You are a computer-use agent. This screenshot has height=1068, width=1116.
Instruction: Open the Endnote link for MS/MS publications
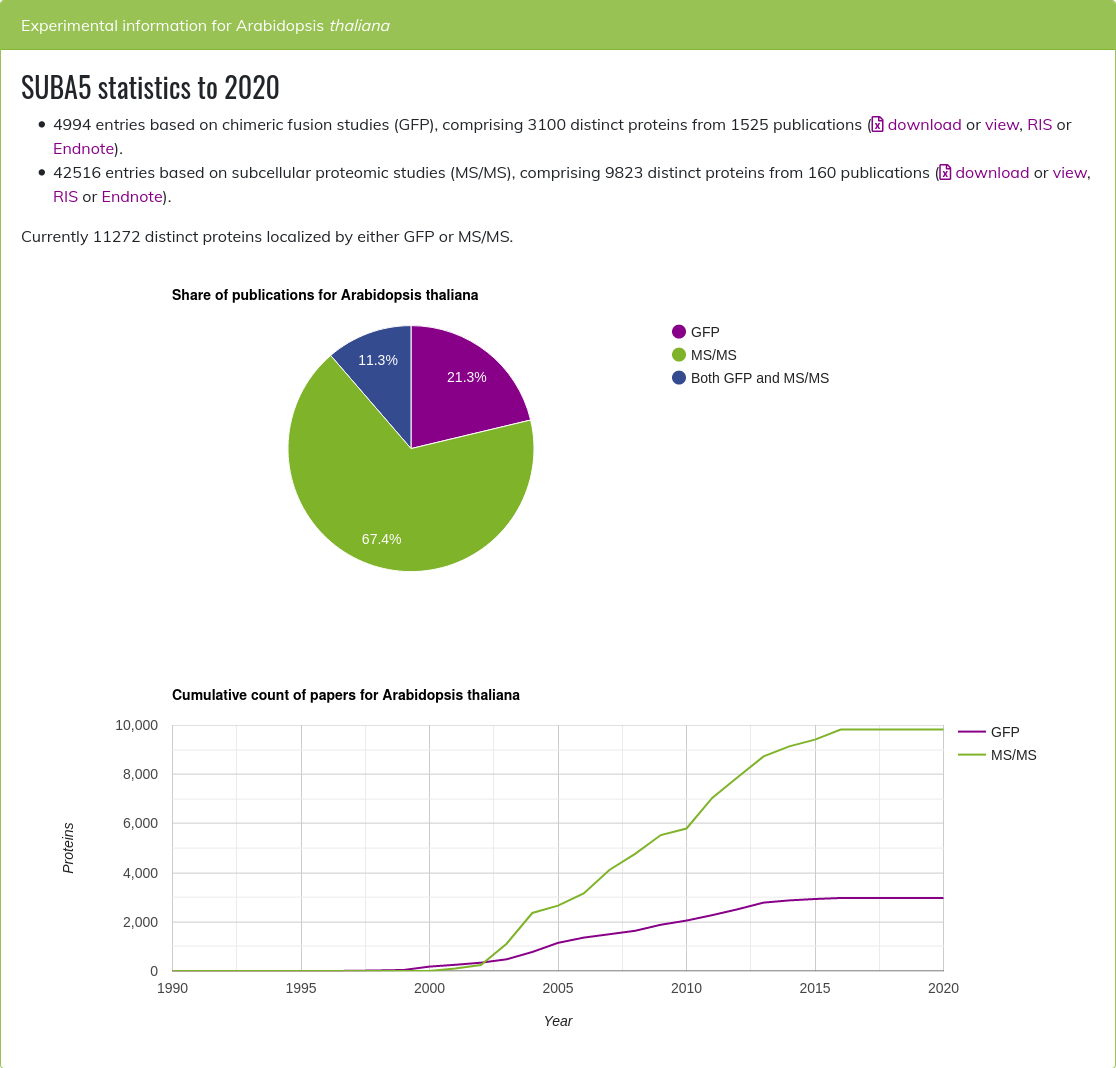pyautogui.click(x=131, y=196)
